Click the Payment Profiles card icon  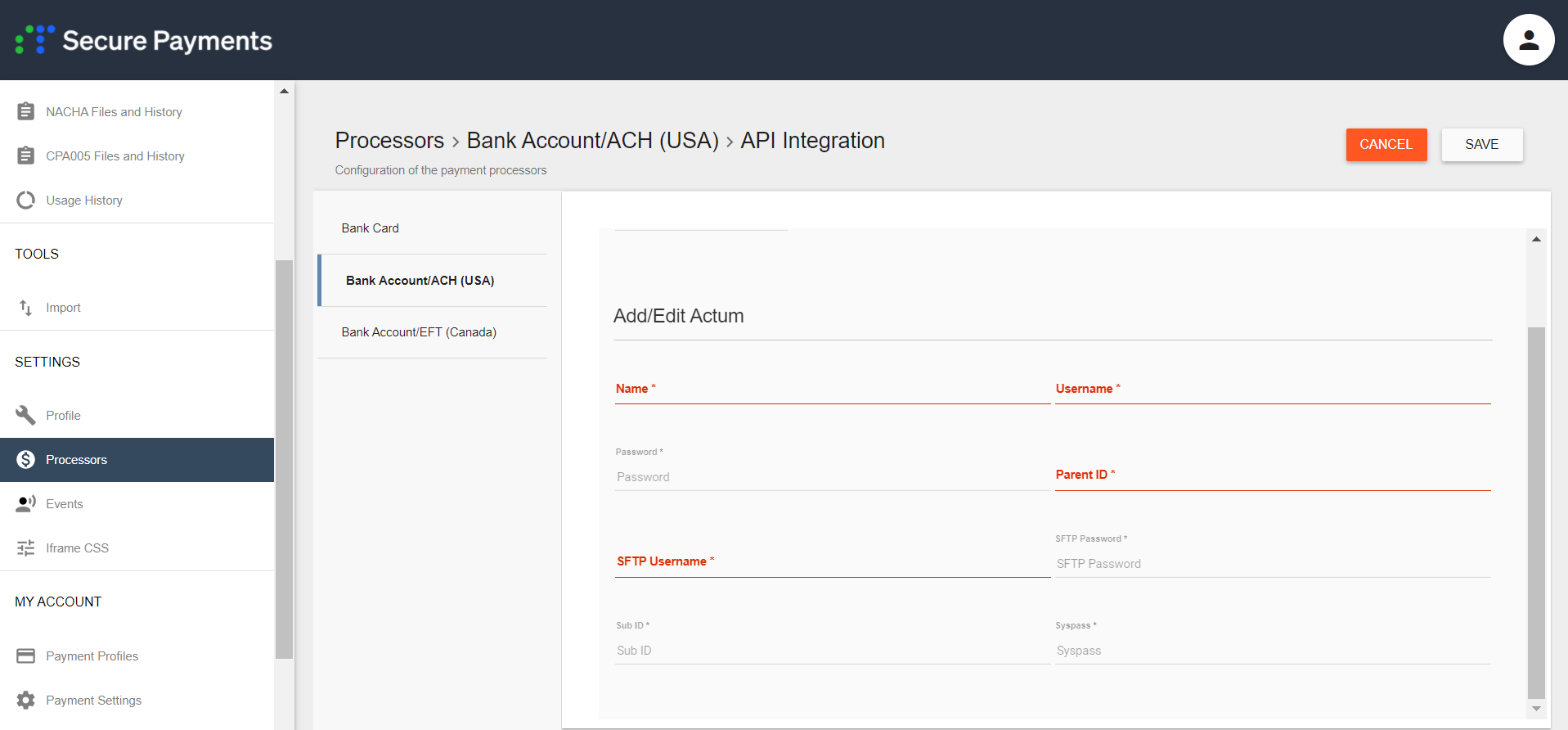(26, 656)
